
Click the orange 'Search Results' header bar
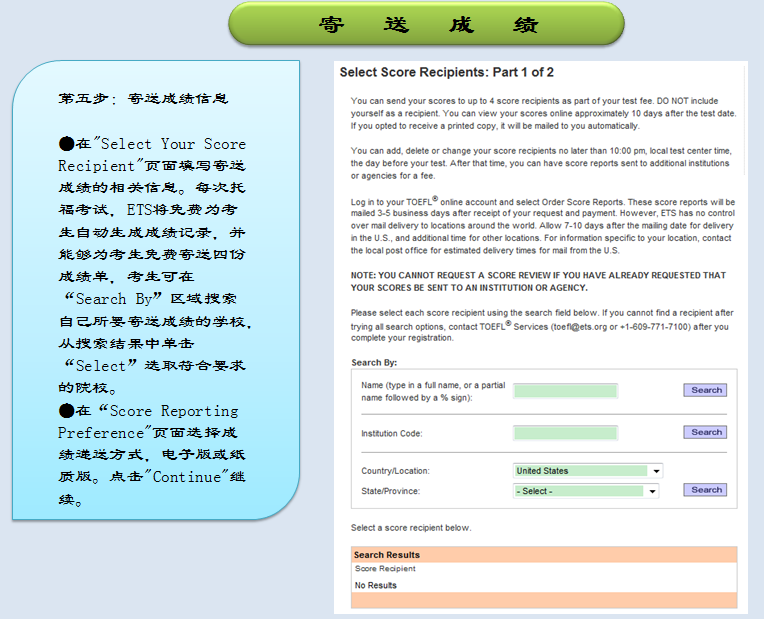click(x=544, y=554)
